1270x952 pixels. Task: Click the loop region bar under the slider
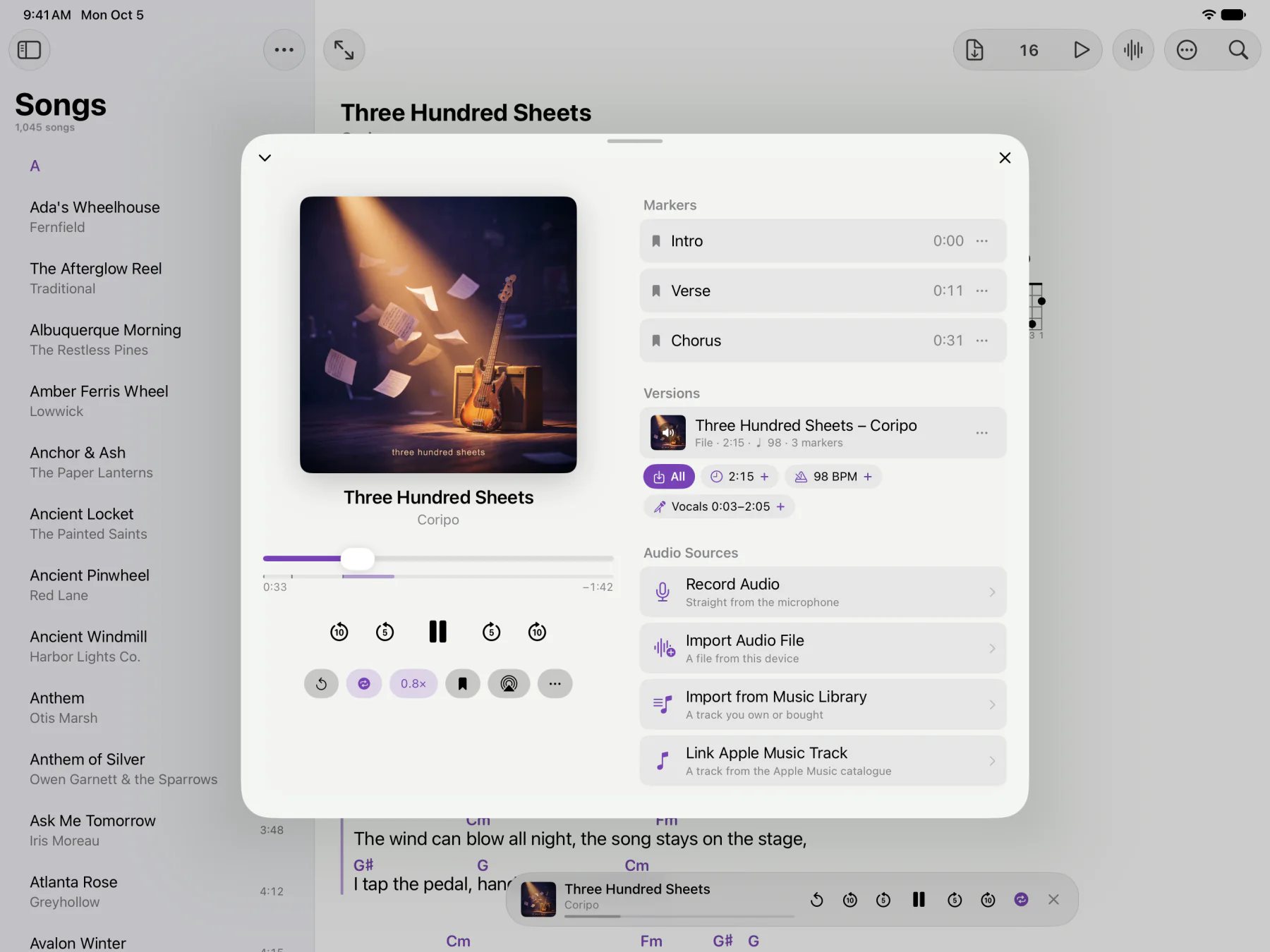point(368,576)
